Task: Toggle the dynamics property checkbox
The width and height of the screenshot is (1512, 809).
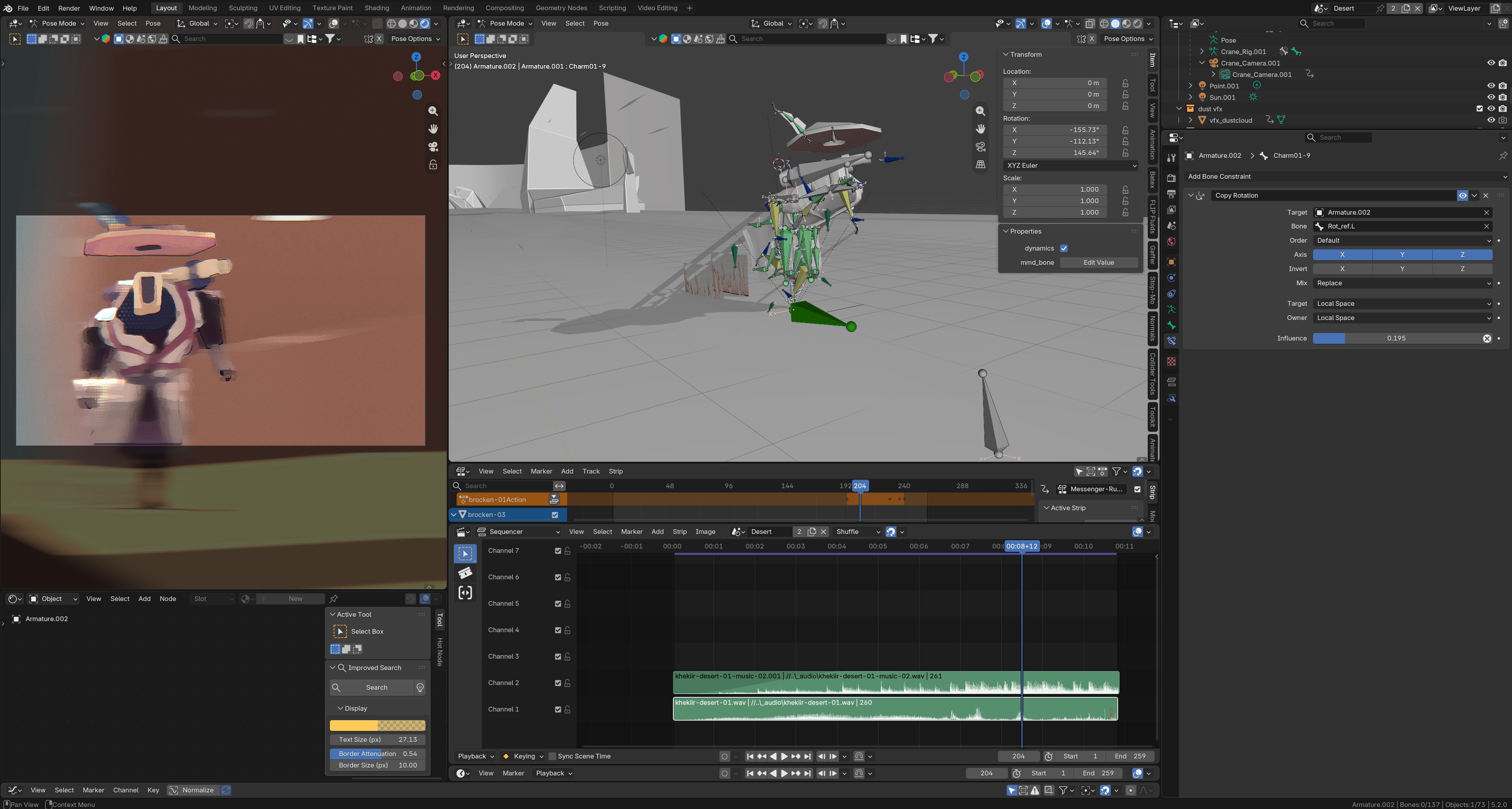Action: click(1064, 248)
